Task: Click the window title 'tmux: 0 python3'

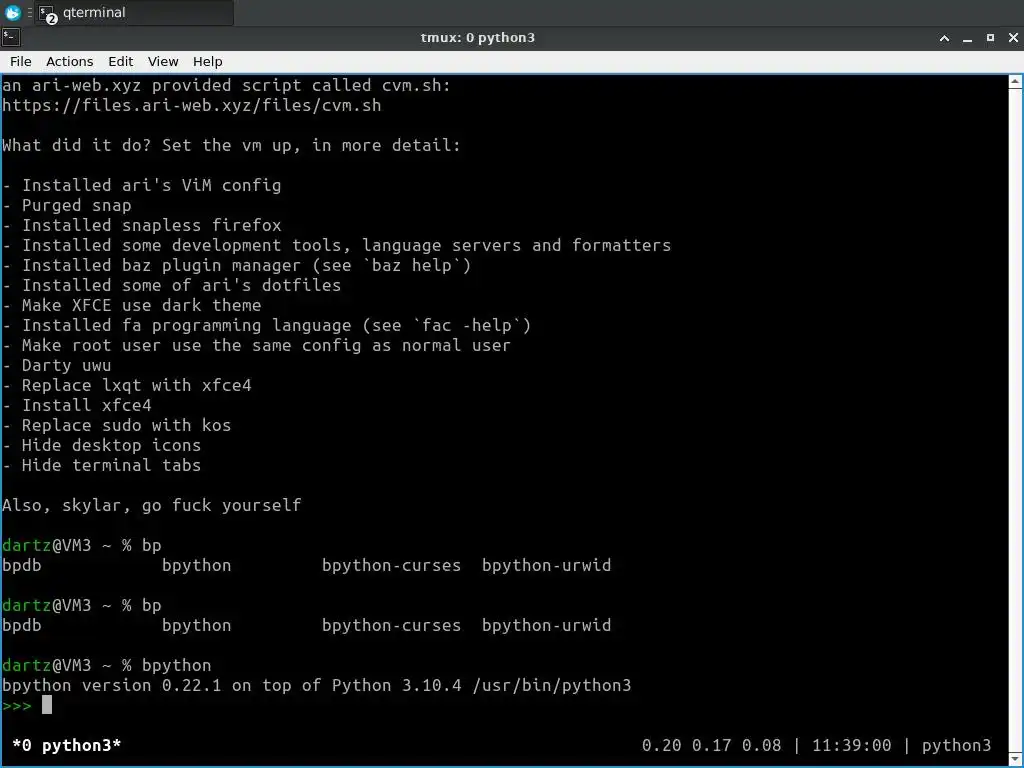Action: click(477, 38)
